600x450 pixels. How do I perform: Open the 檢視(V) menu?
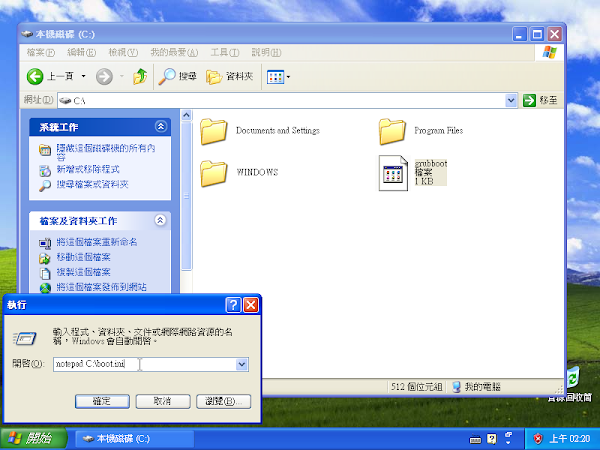point(123,52)
